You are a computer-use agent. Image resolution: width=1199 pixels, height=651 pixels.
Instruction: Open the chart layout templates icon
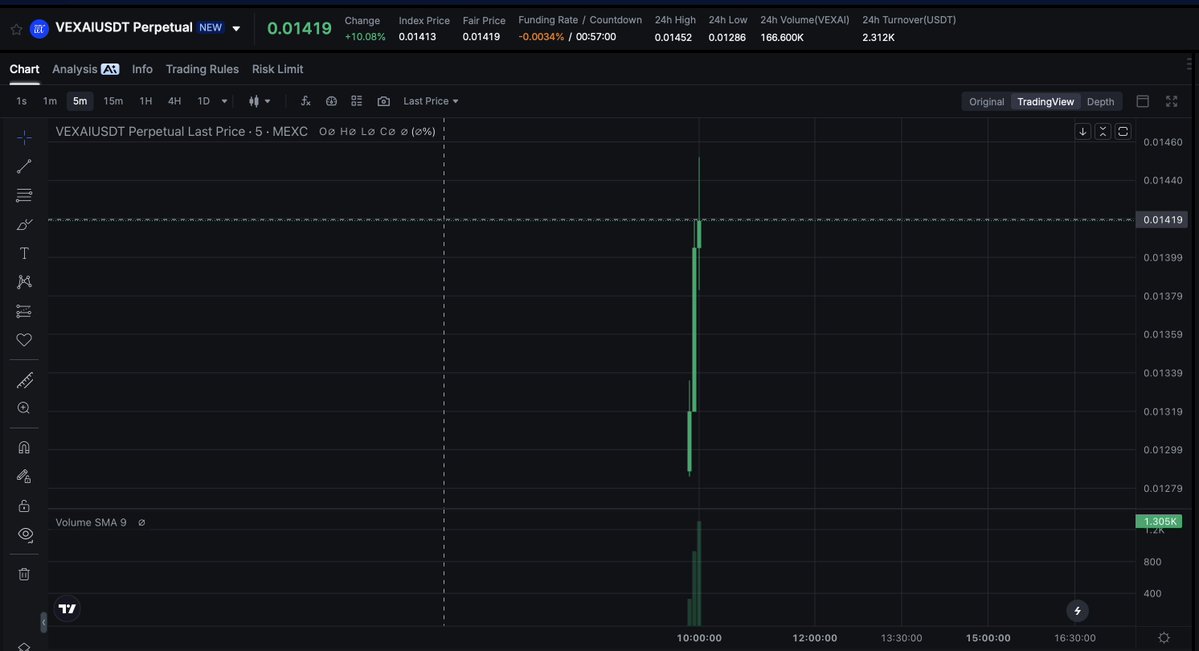(356, 101)
